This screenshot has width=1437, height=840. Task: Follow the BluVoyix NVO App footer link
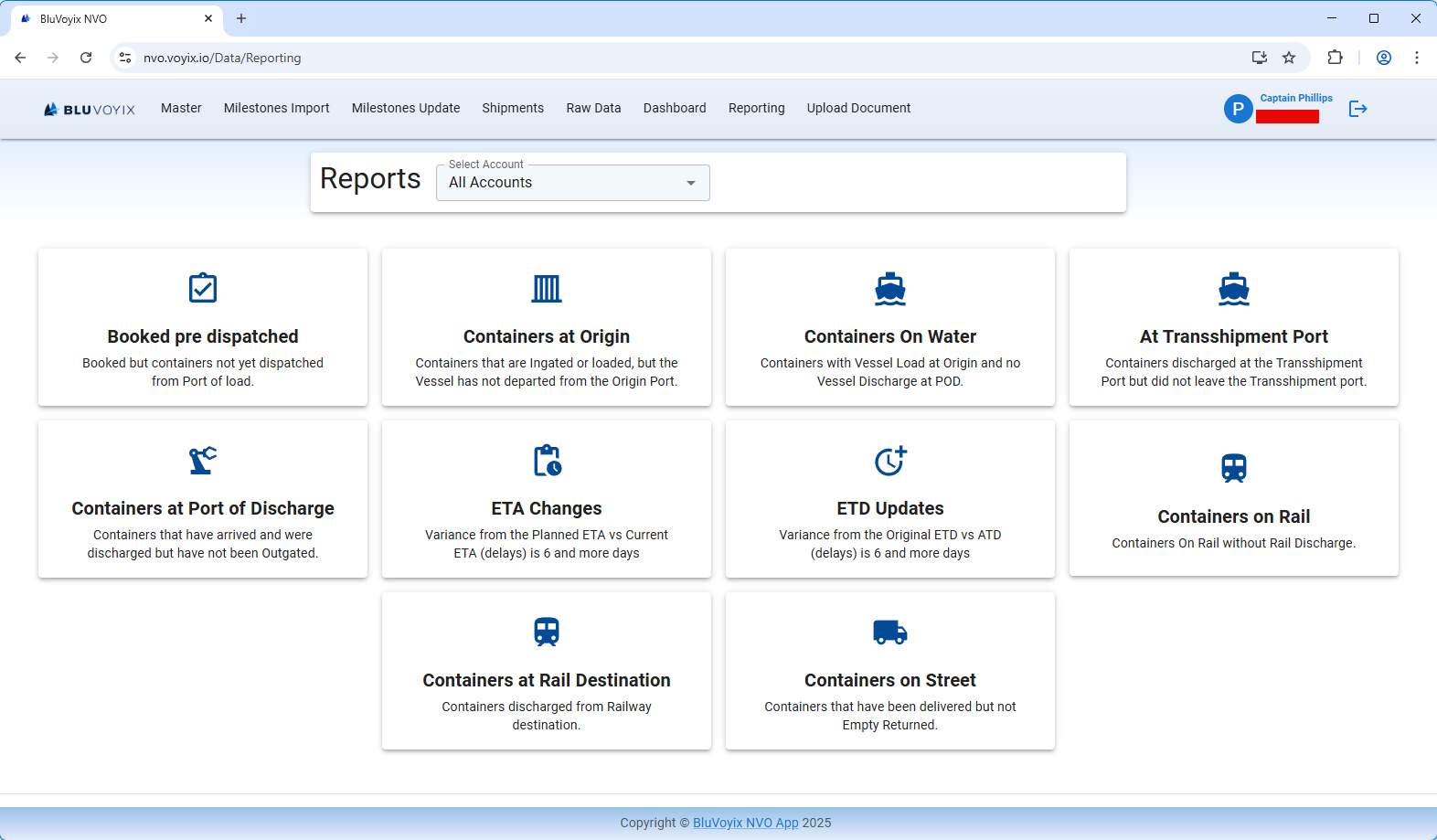tap(745, 823)
